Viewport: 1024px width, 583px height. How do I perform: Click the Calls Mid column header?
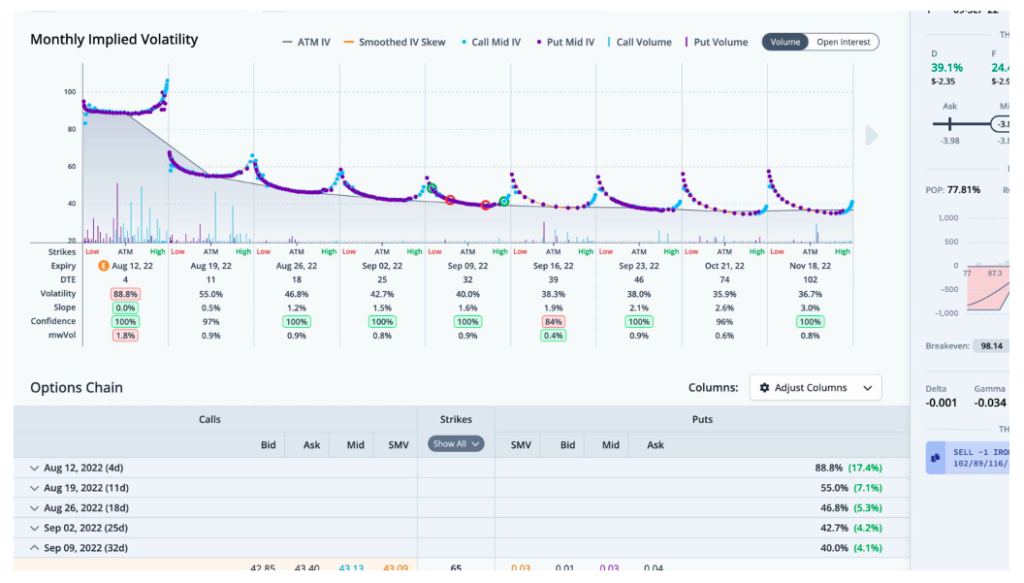click(x=355, y=445)
